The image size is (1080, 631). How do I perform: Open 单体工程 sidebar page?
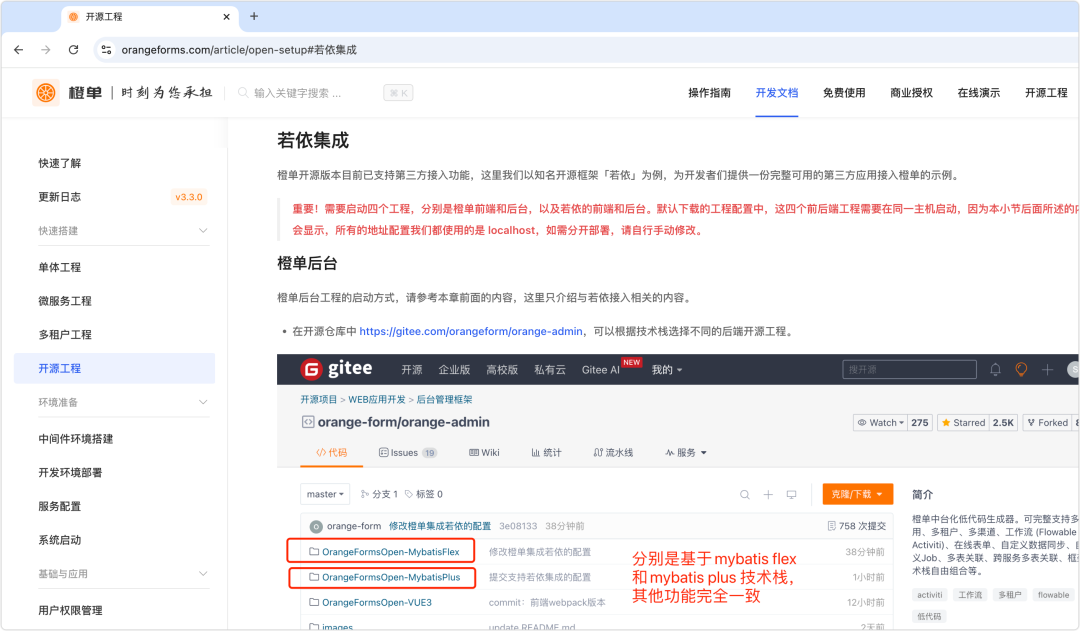point(59,267)
